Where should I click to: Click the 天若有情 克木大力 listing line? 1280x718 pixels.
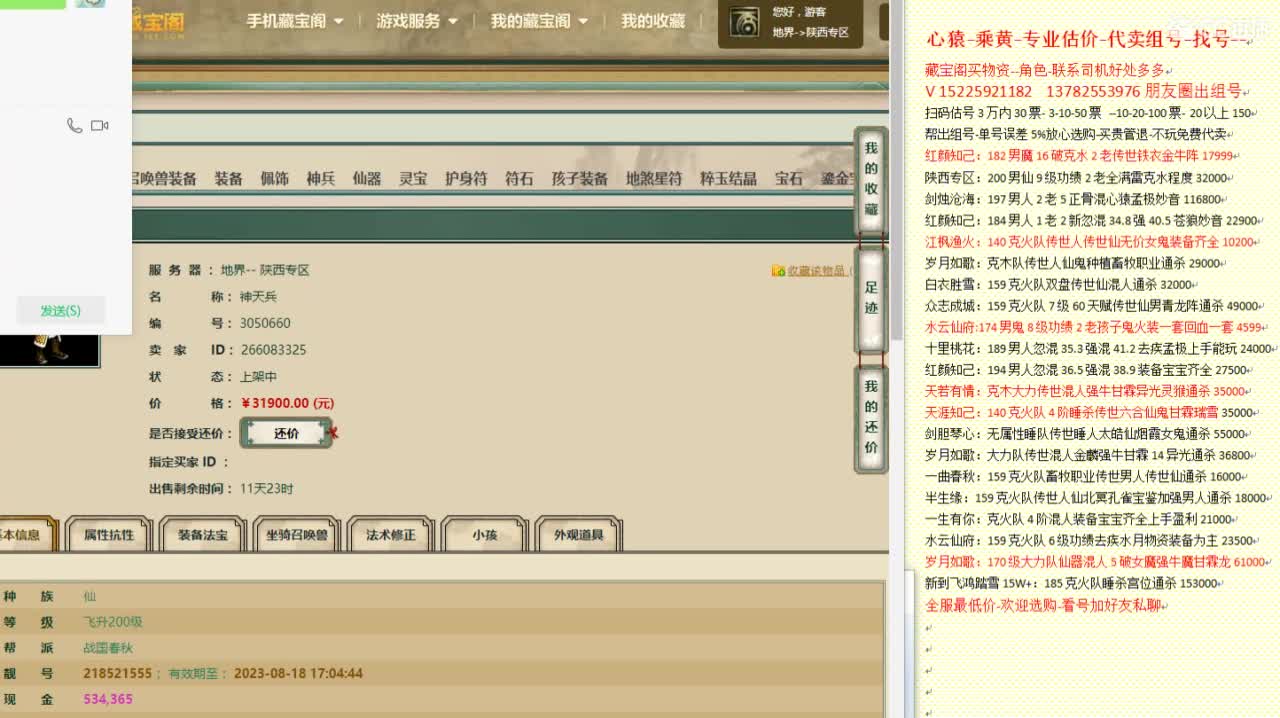click(1089, 392)
